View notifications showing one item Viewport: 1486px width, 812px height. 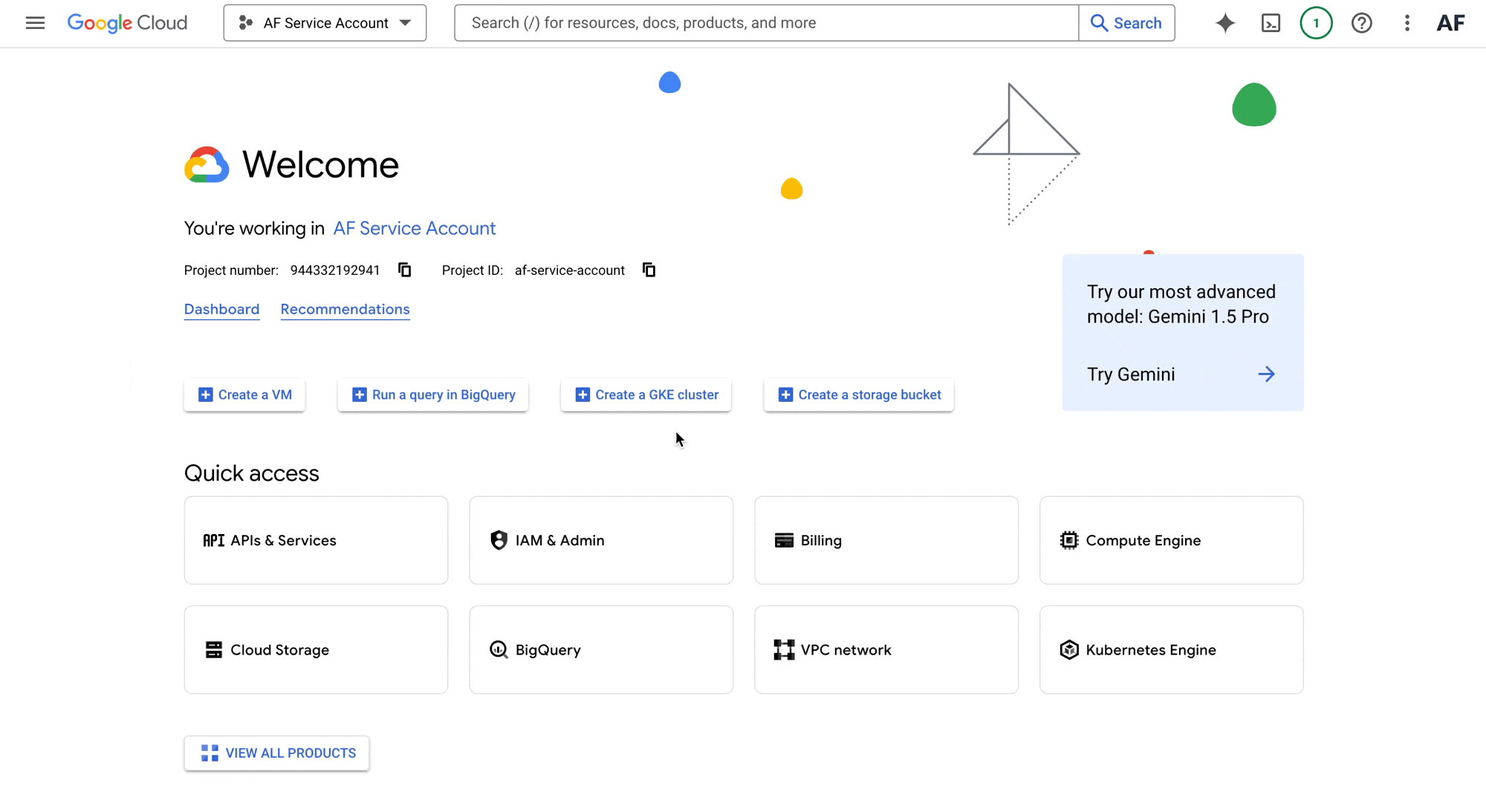pyautogui.click(x=1316, y=23)
